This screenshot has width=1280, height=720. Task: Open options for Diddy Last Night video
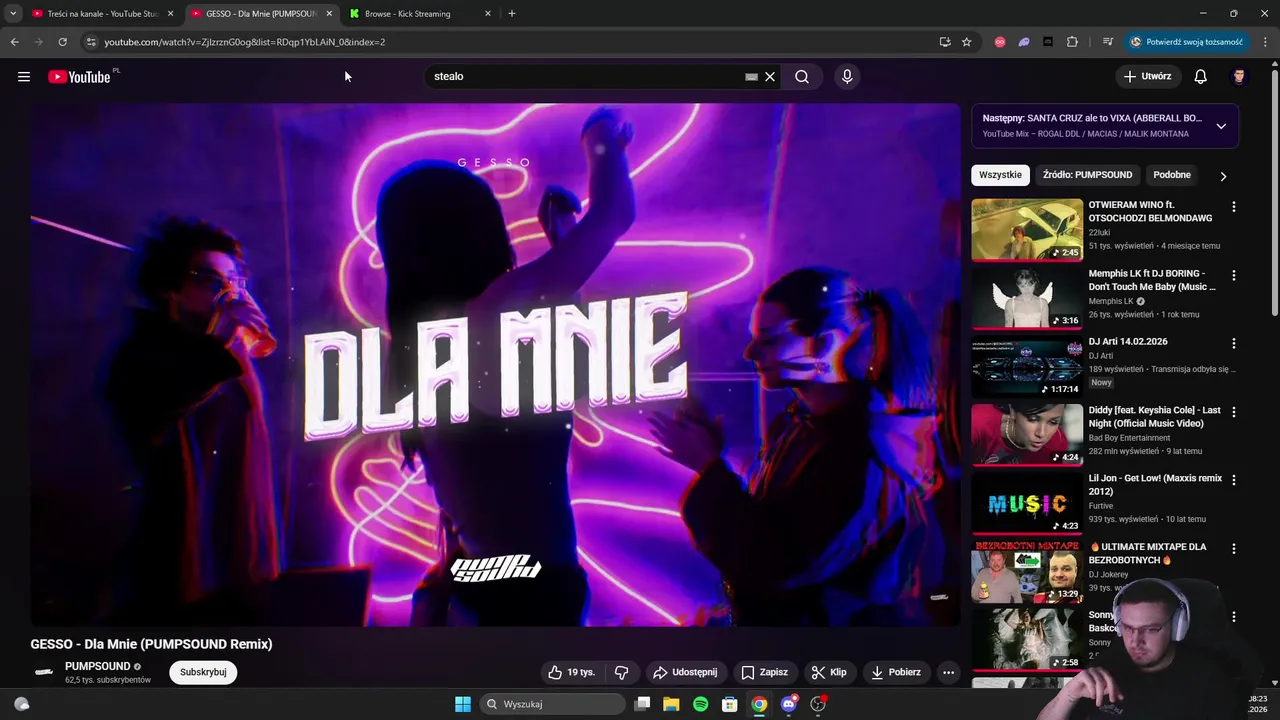point(1233,412)
